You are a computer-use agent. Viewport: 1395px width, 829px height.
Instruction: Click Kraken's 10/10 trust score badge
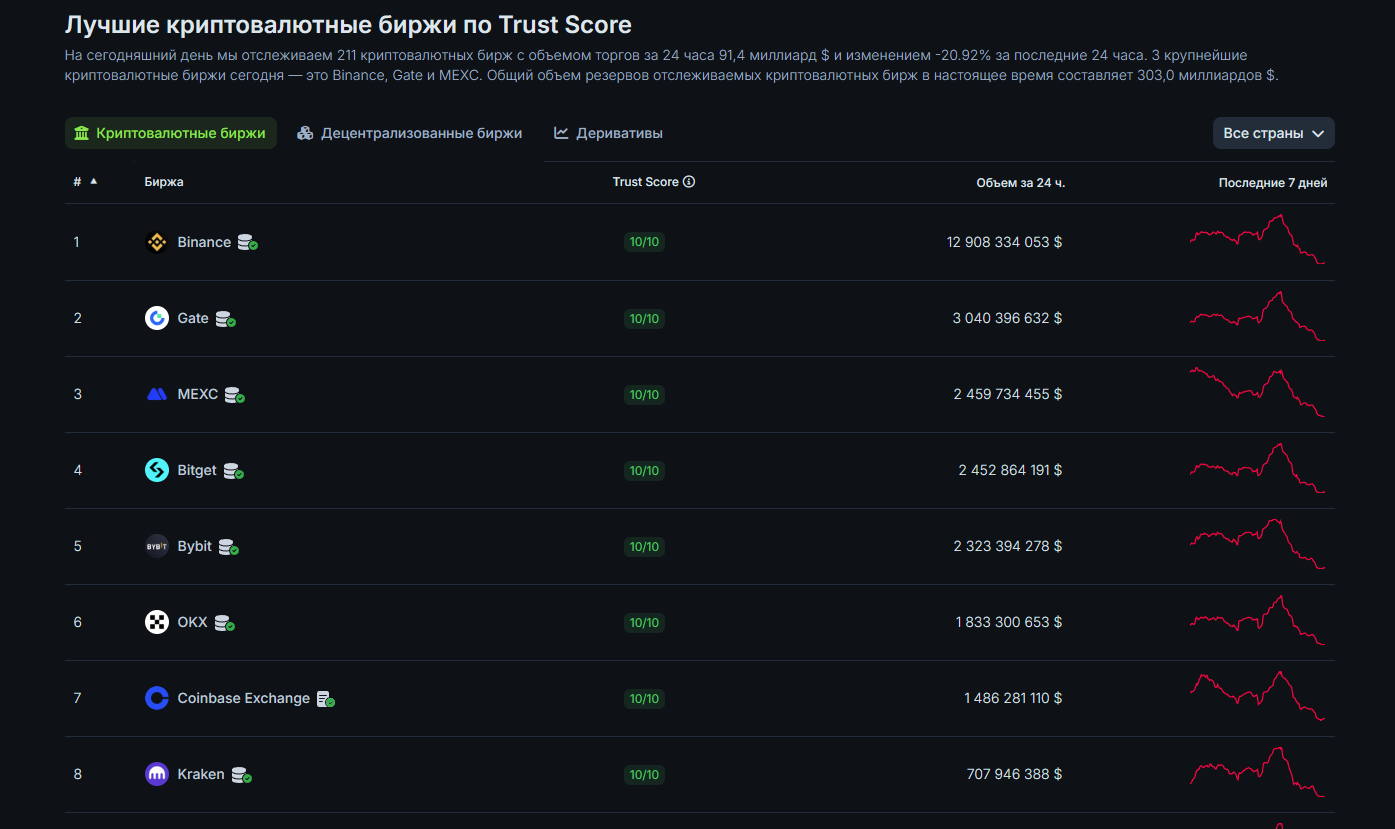[644, 775]
